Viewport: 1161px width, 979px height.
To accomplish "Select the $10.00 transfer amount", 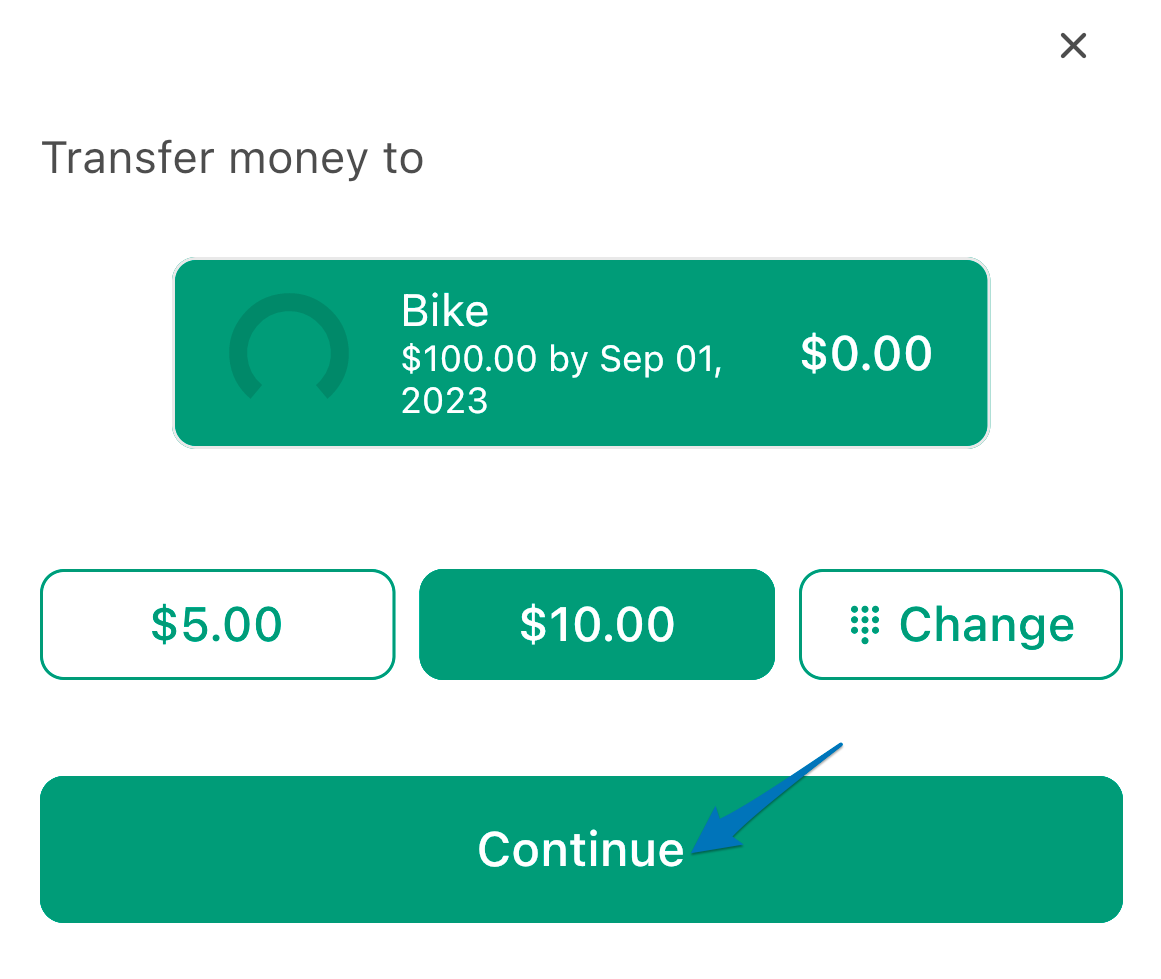I will coord(597,624).
